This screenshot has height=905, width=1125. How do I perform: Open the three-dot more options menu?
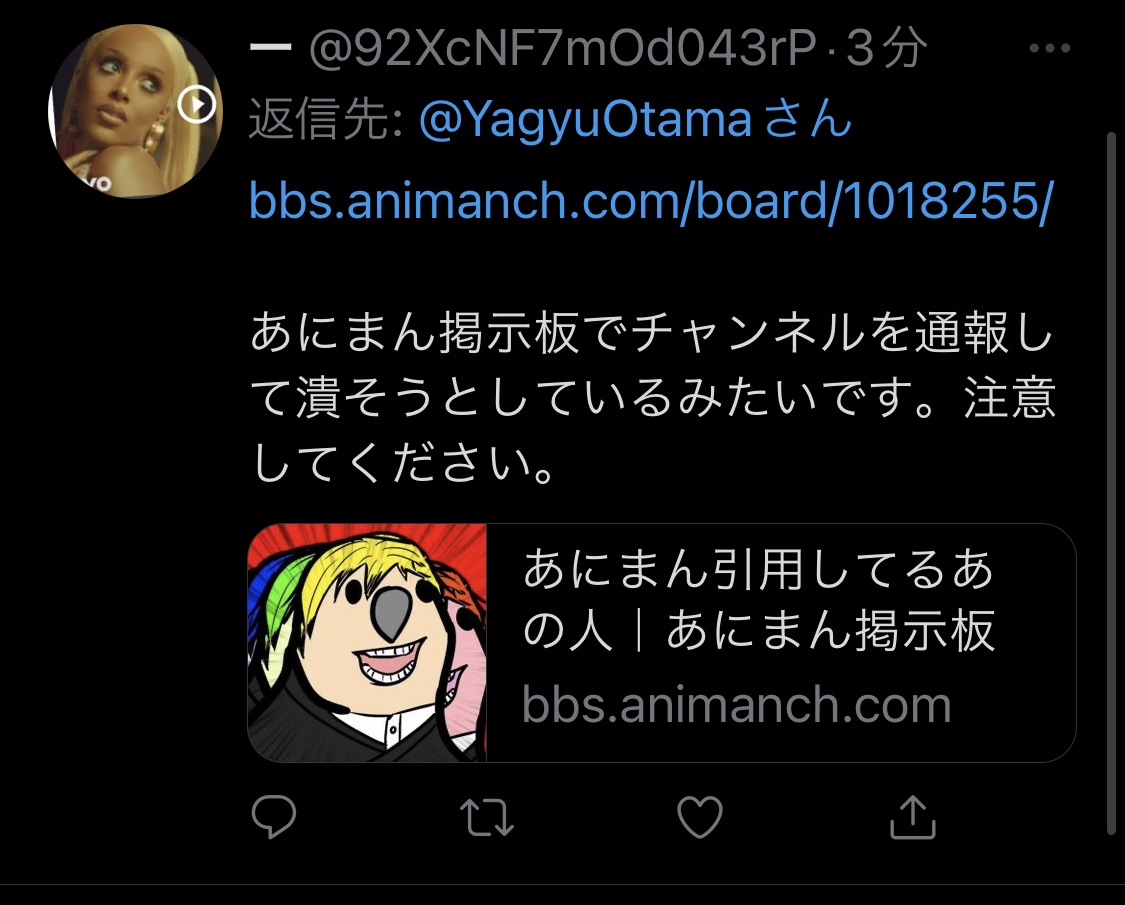(x=1050, y=48)
